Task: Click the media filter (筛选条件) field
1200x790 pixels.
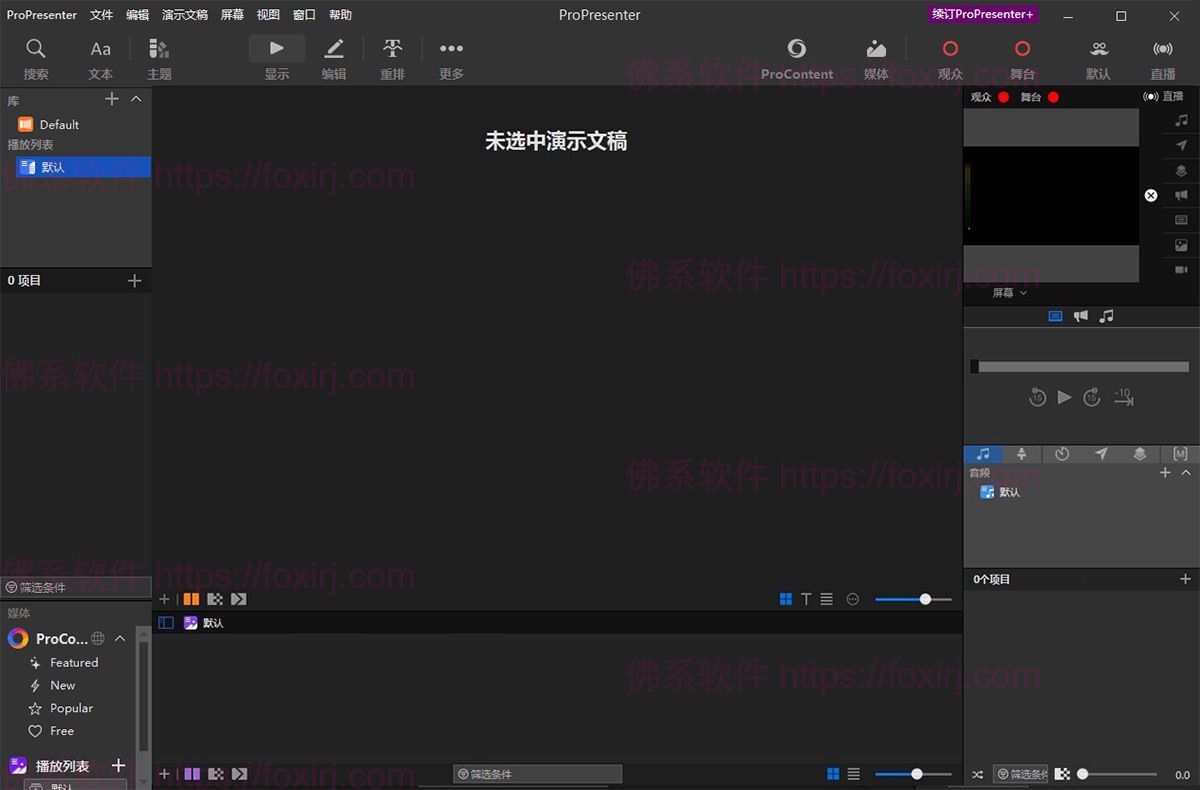Action: click(x=537, y=774)
